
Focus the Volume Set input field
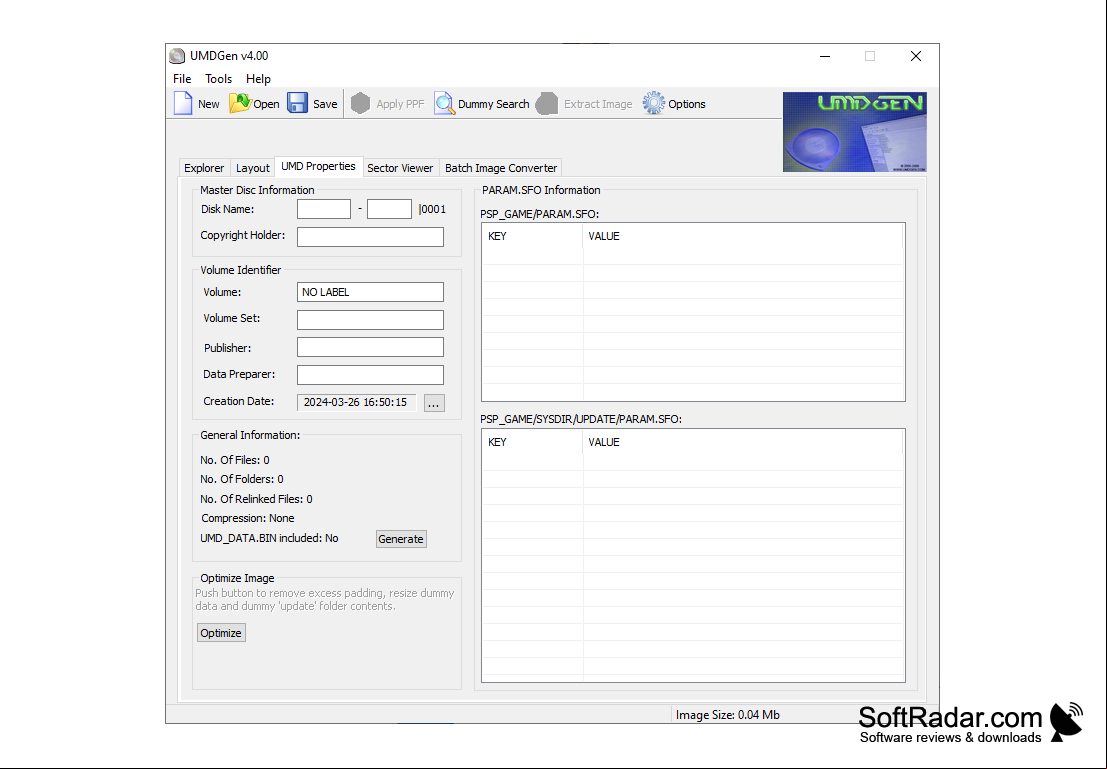(x=370, y=319)
